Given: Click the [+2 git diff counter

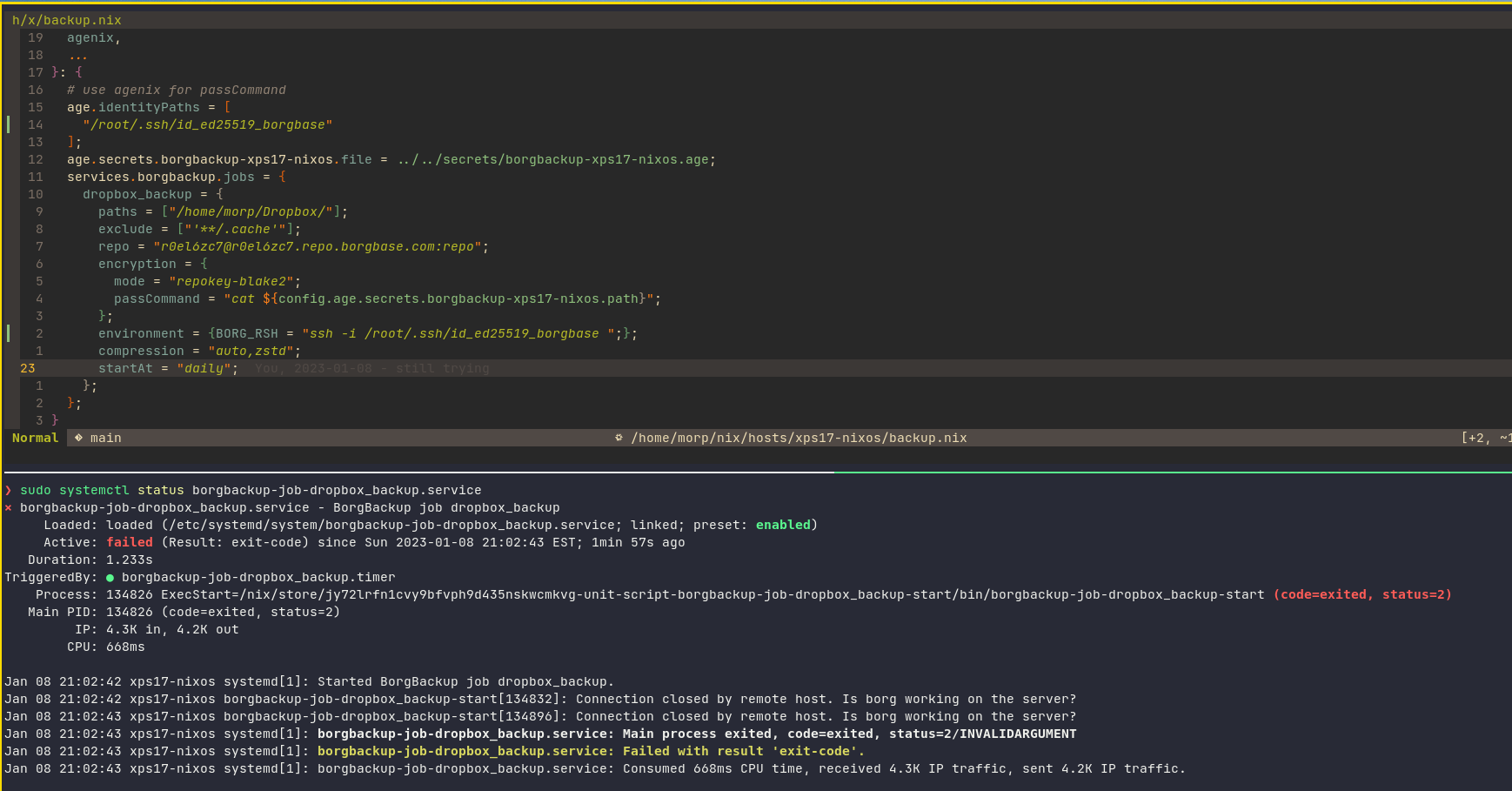Looking at the screenshot, I should [x=1475, y=438].
